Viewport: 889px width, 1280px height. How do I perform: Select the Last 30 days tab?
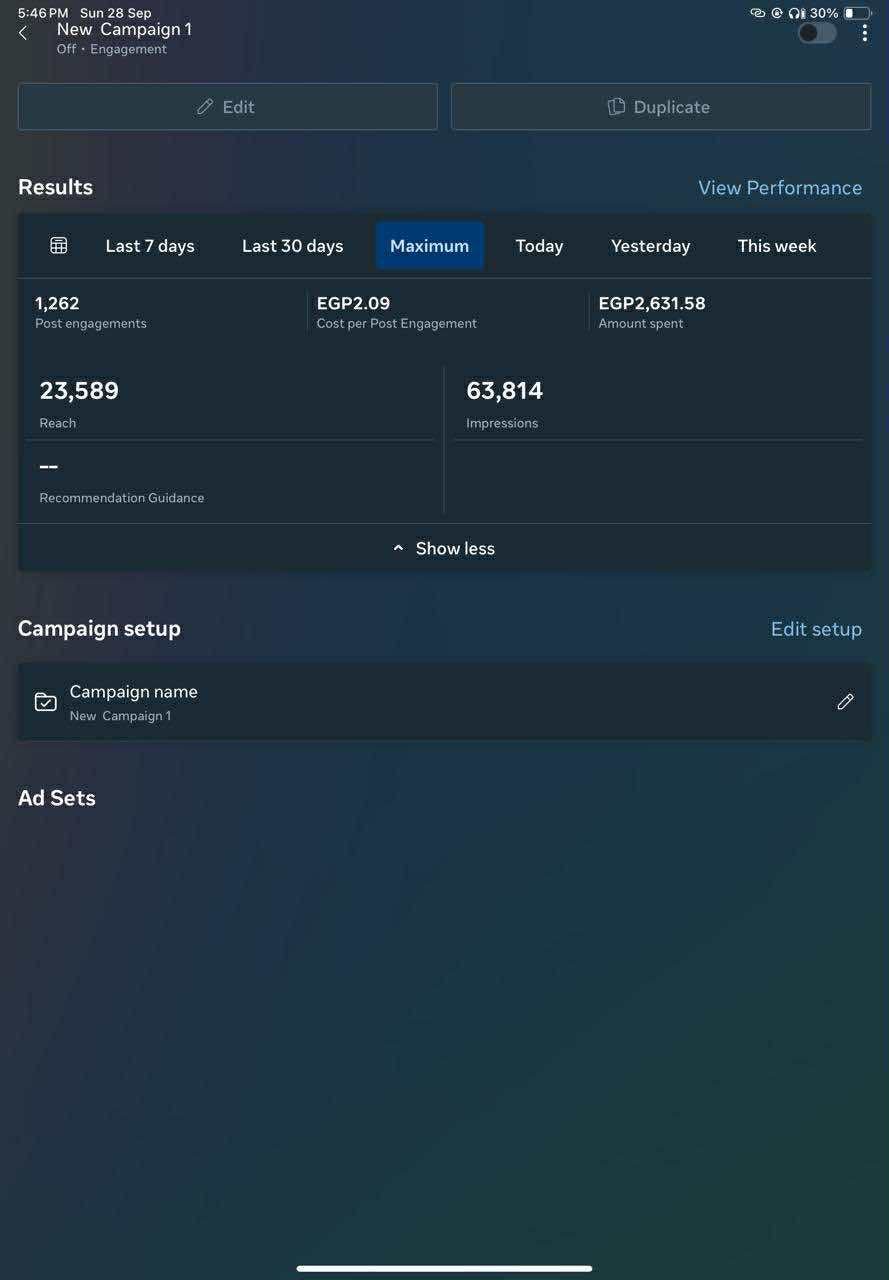(292, 246)
